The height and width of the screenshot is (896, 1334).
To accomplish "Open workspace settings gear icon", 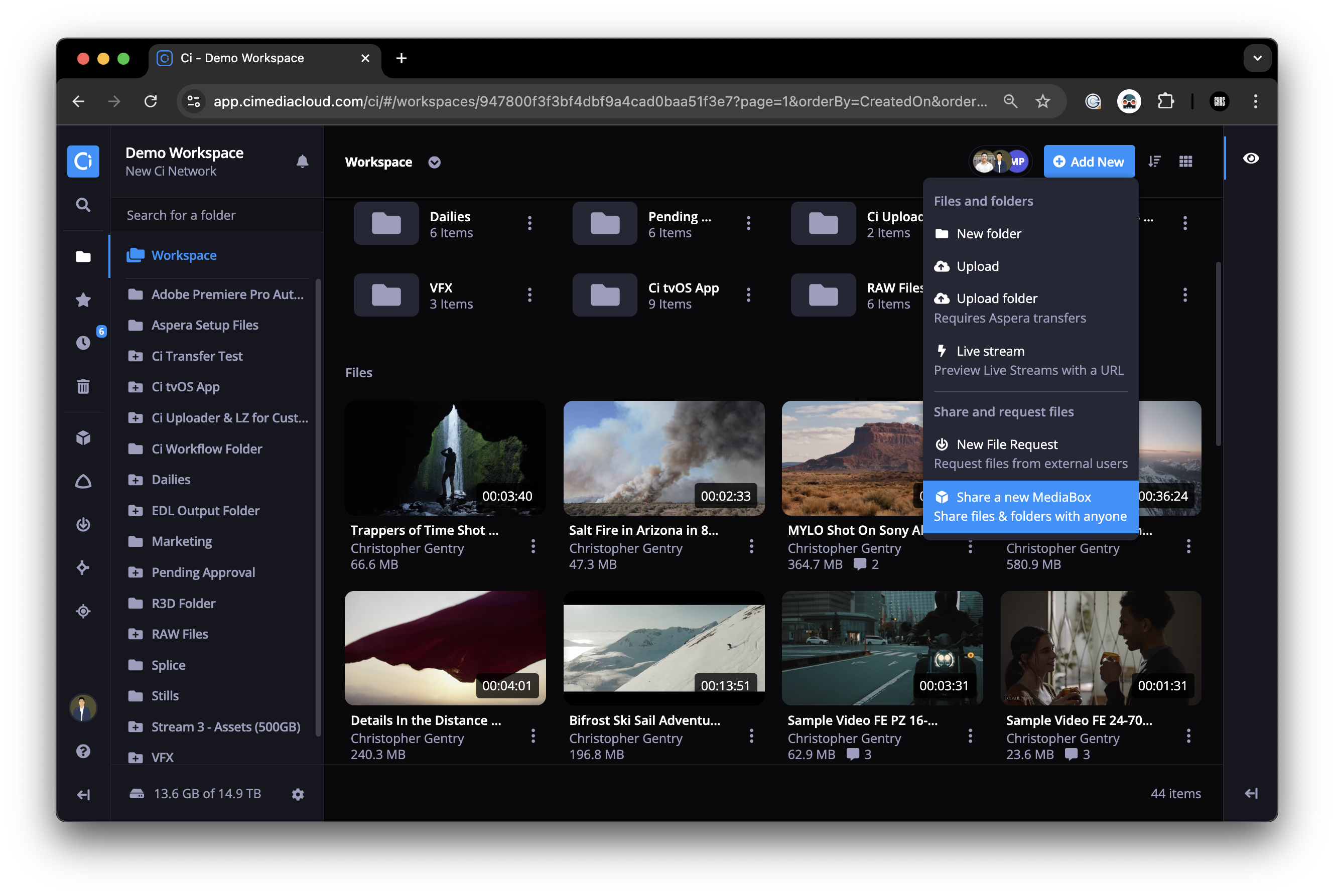I will point(298,794).
